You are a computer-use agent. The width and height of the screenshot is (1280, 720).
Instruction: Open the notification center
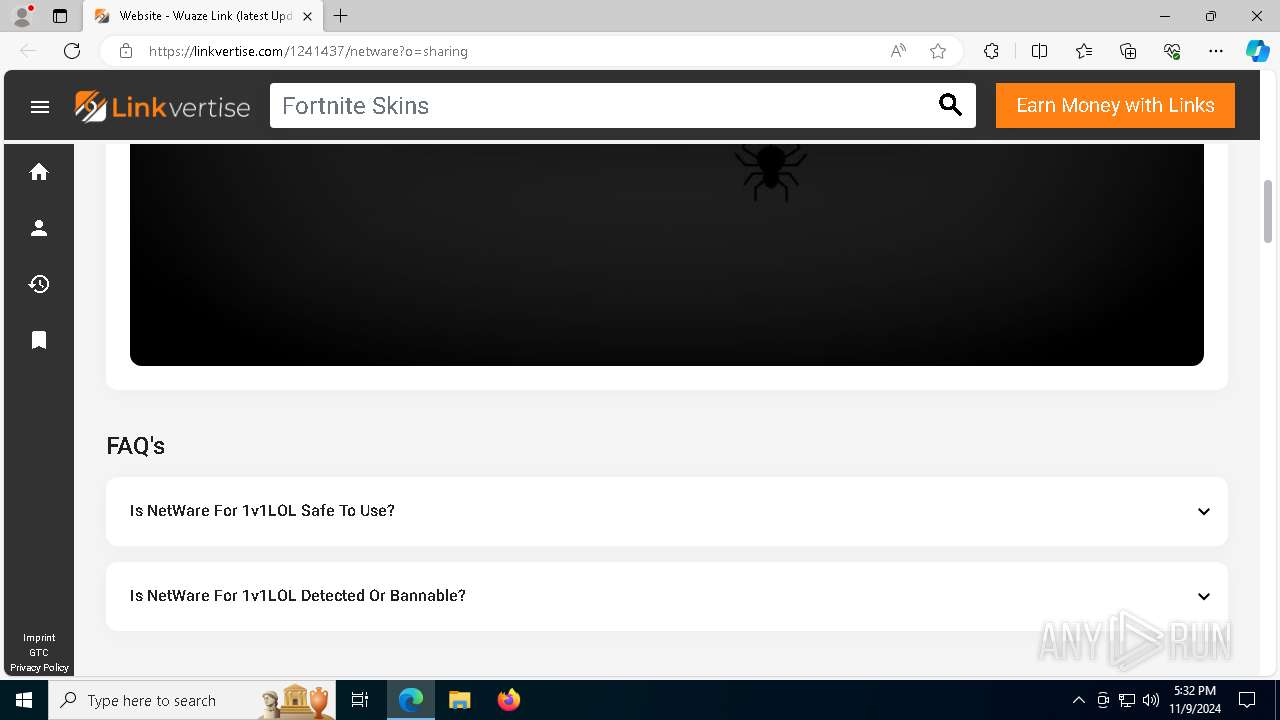point(1247,700)
